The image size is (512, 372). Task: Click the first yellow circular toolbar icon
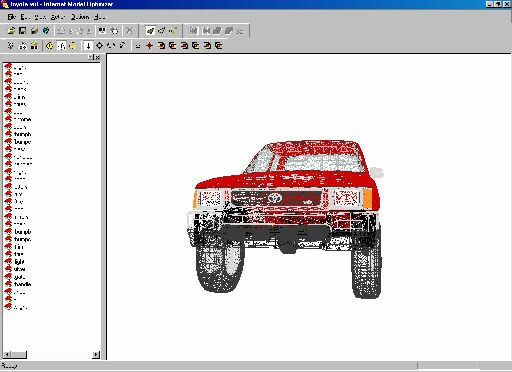pyautogui.click(x=50, y=46)
